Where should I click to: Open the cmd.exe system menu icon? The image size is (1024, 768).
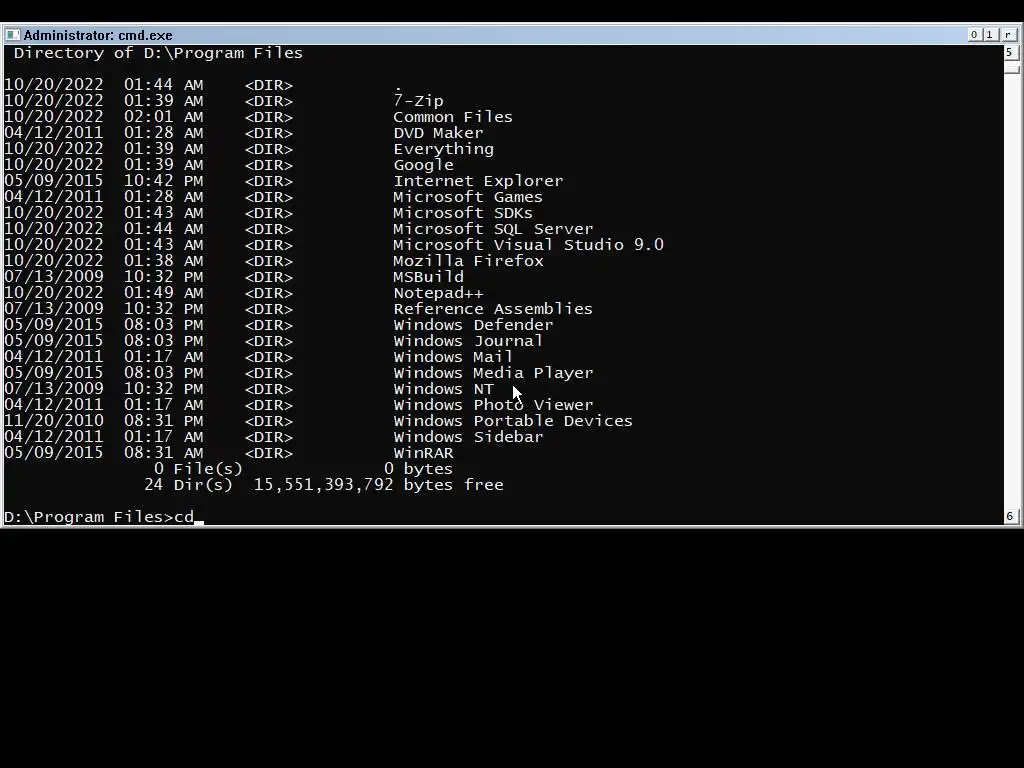click(x=12, y=35)
